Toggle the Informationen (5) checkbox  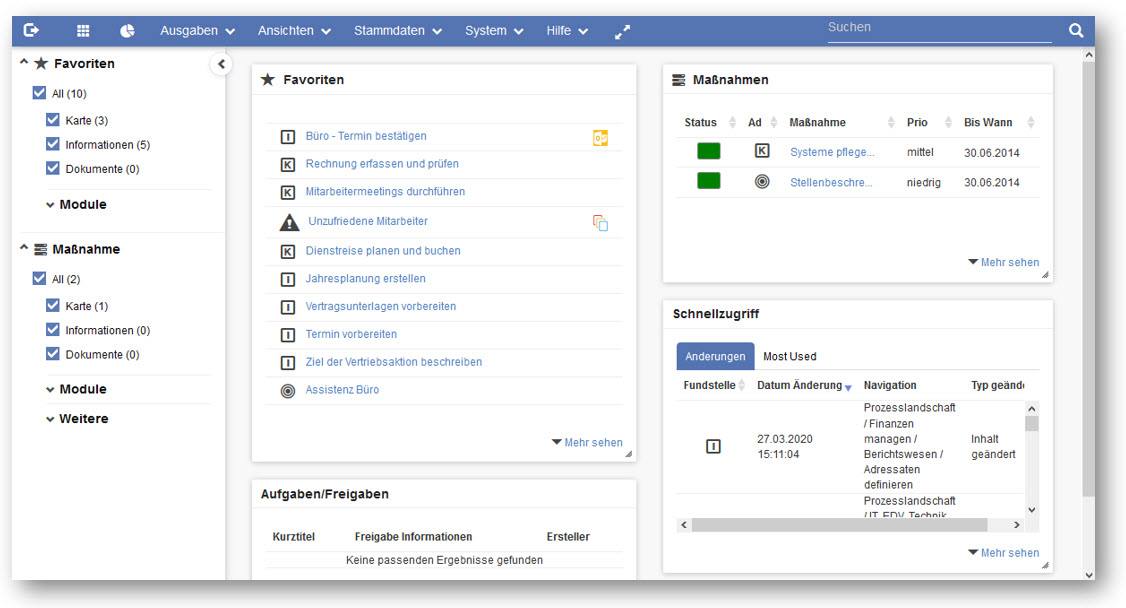[53, 144]
